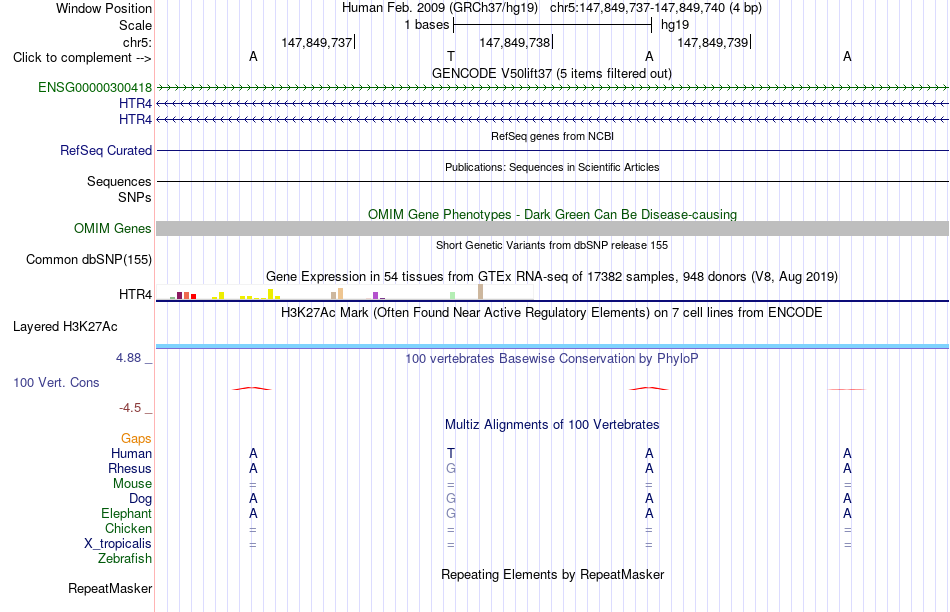
Task: Click the G base in the Elephant row
Action: tap(451, 513)
